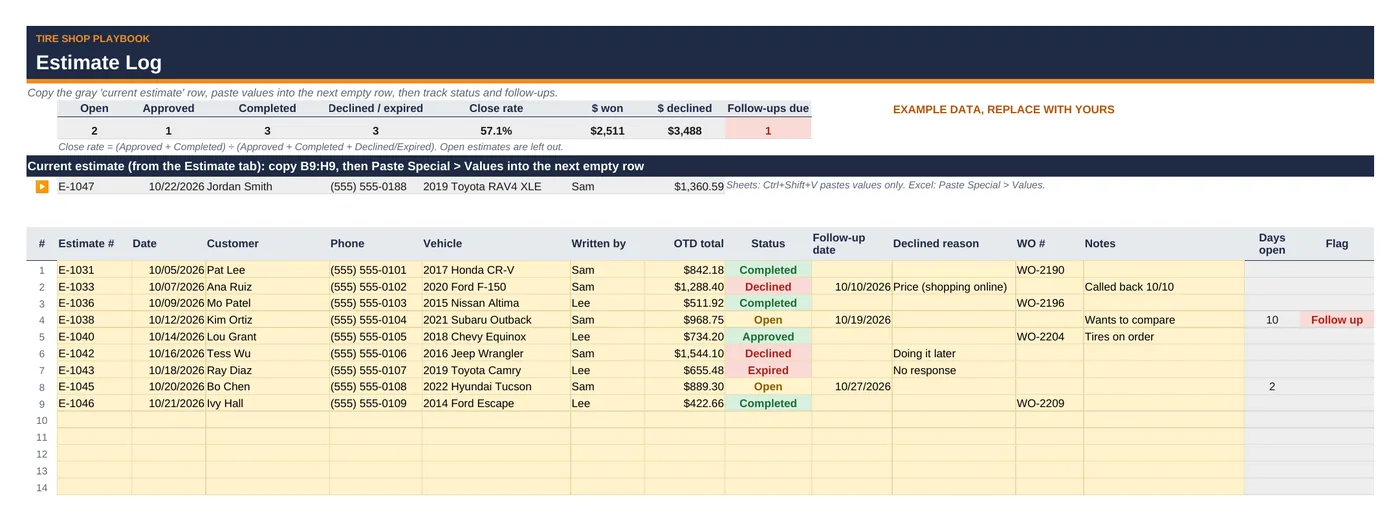Click the Declined / expired summary header
This screenshot has height=521, width=1400.
pyautogui.click(x=376, y=108)
